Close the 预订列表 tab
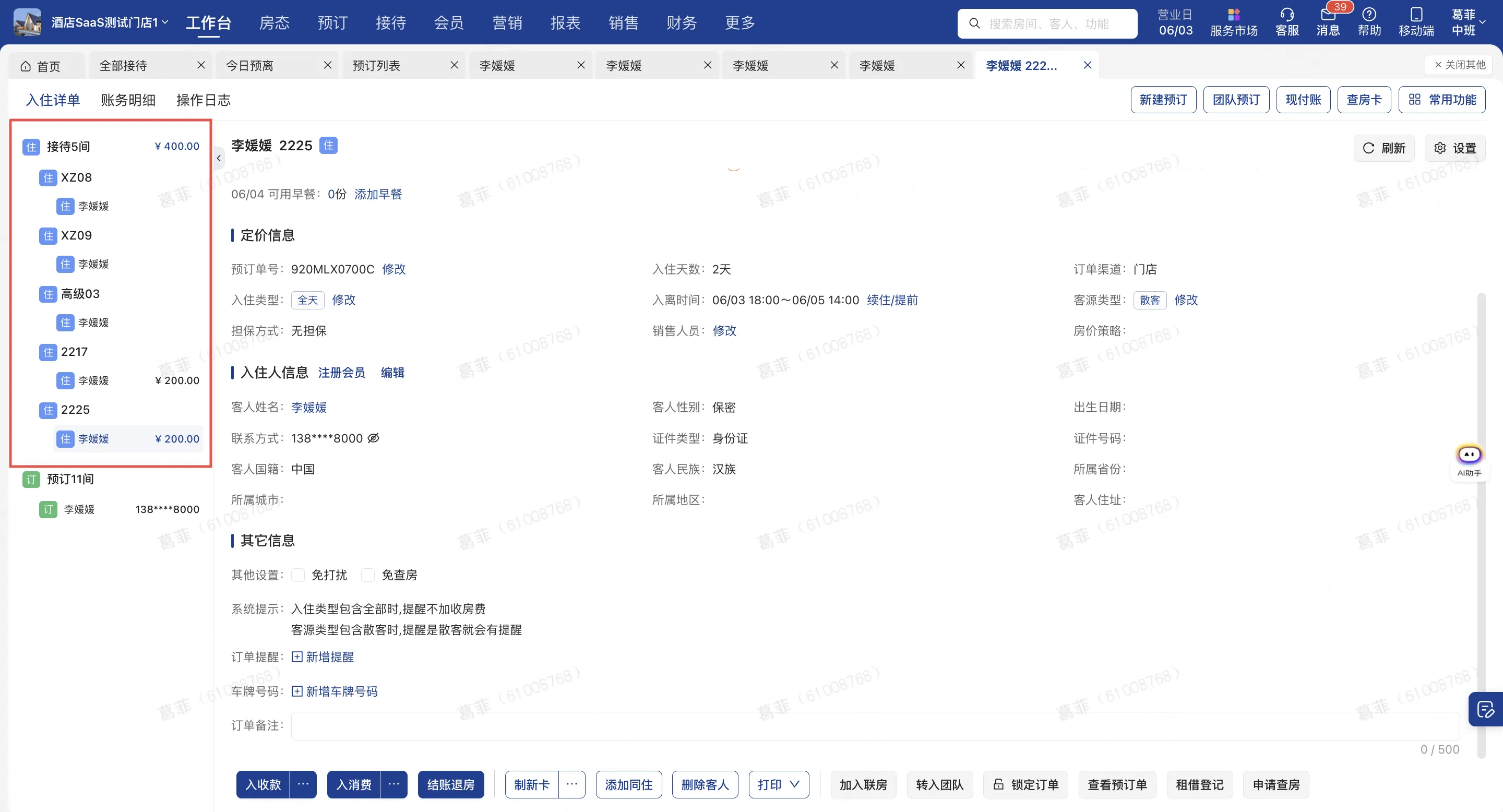 454,65
